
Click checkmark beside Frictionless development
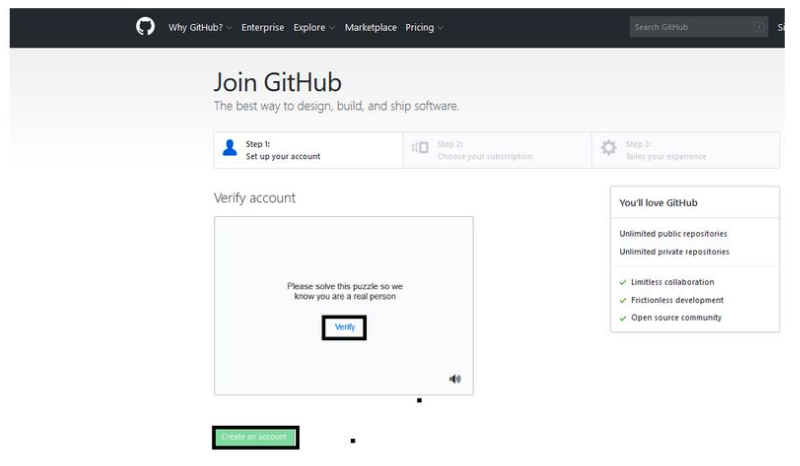622,301
